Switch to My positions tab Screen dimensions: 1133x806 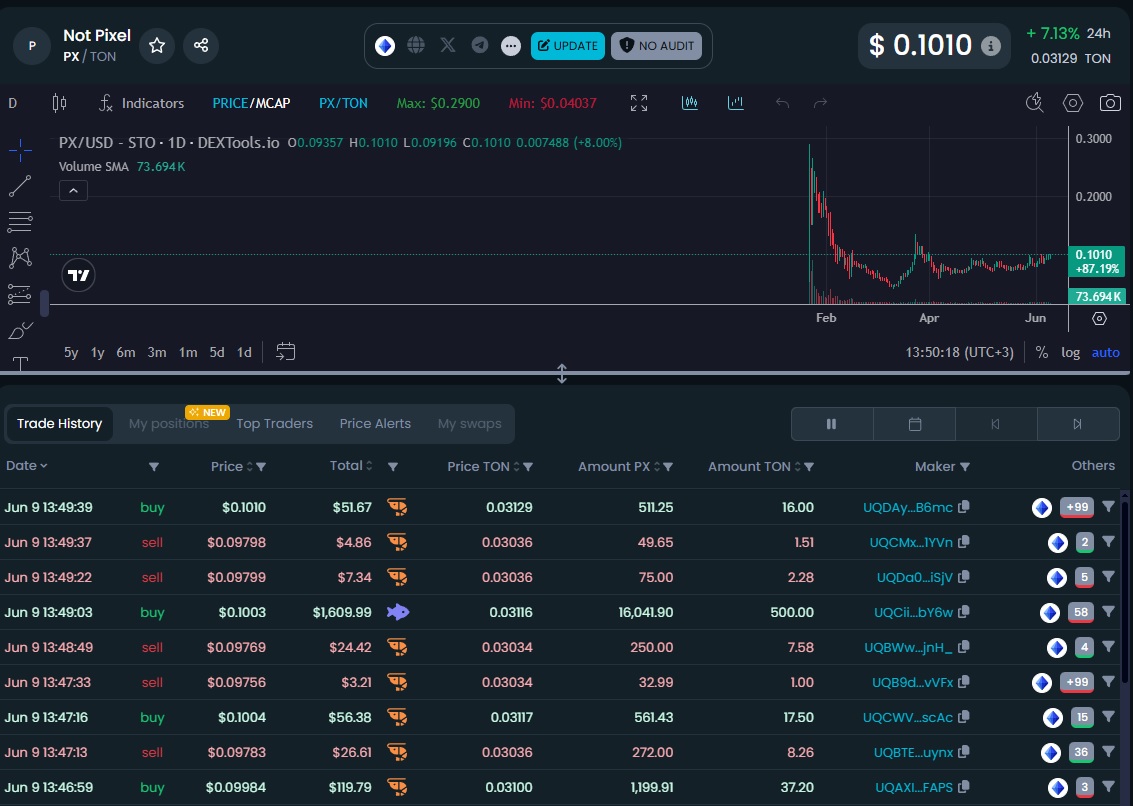(x=169, y=424)
